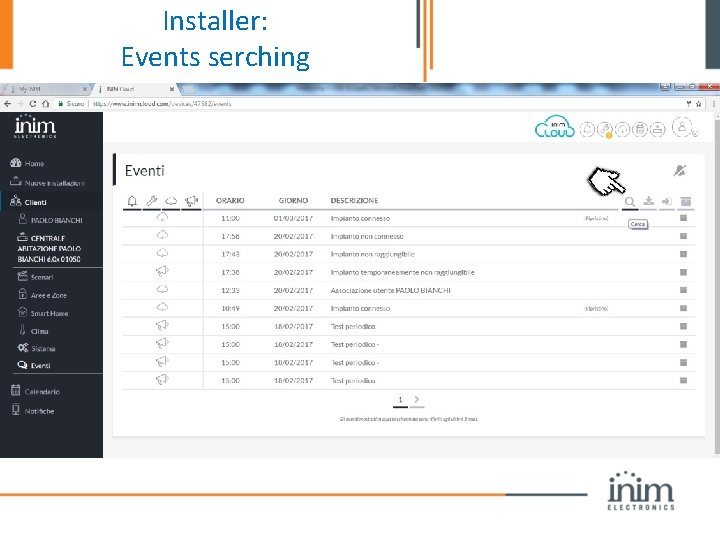
Task: Click the Ripristino label in the 11:00 row
Action: [x=596, y=219]
